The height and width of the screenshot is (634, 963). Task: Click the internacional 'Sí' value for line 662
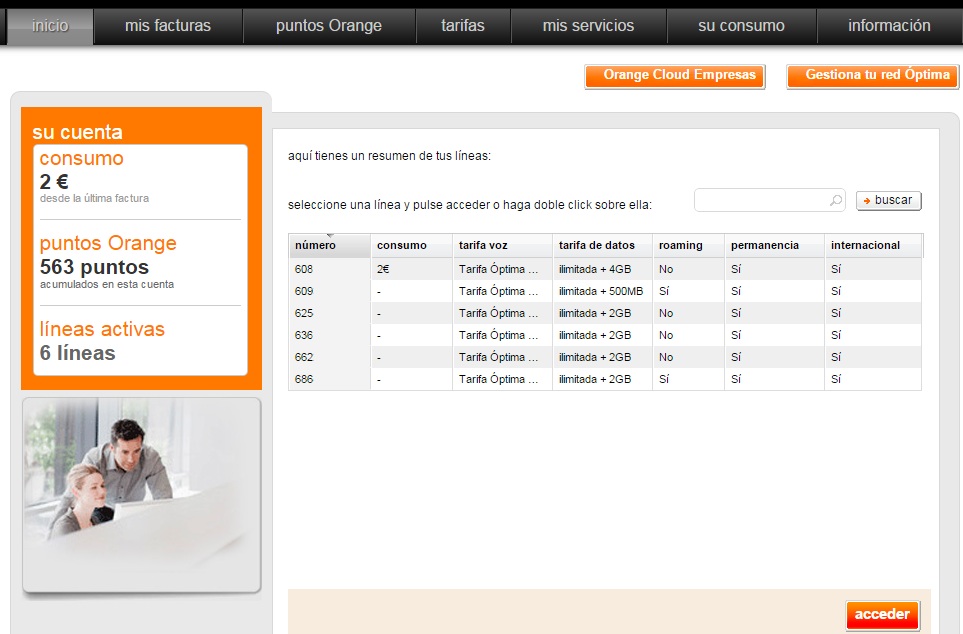point(836,358)
